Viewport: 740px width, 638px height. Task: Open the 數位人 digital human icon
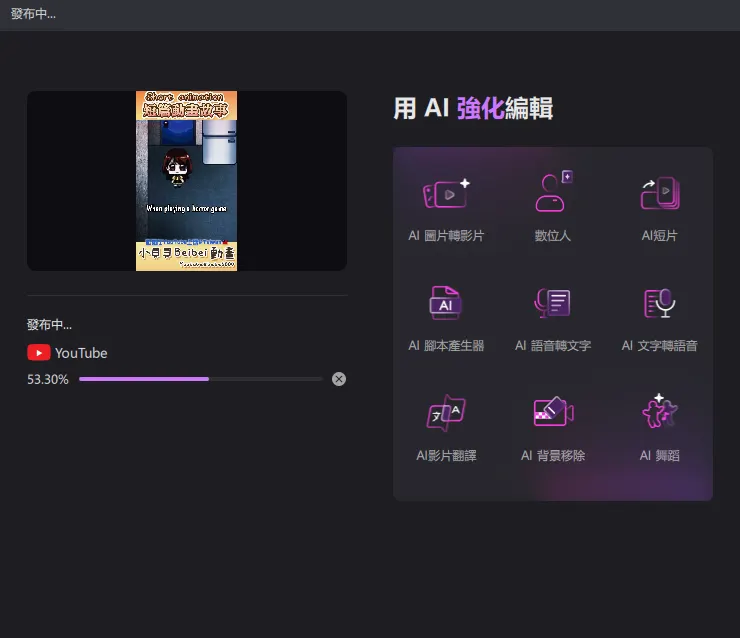pyautogui.click(x=553, y=191)
